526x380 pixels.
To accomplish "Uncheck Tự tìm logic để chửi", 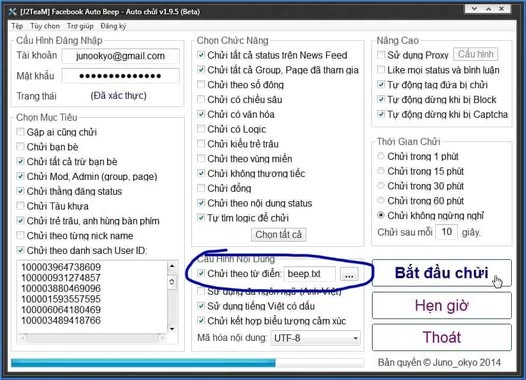I will (201, 218).
